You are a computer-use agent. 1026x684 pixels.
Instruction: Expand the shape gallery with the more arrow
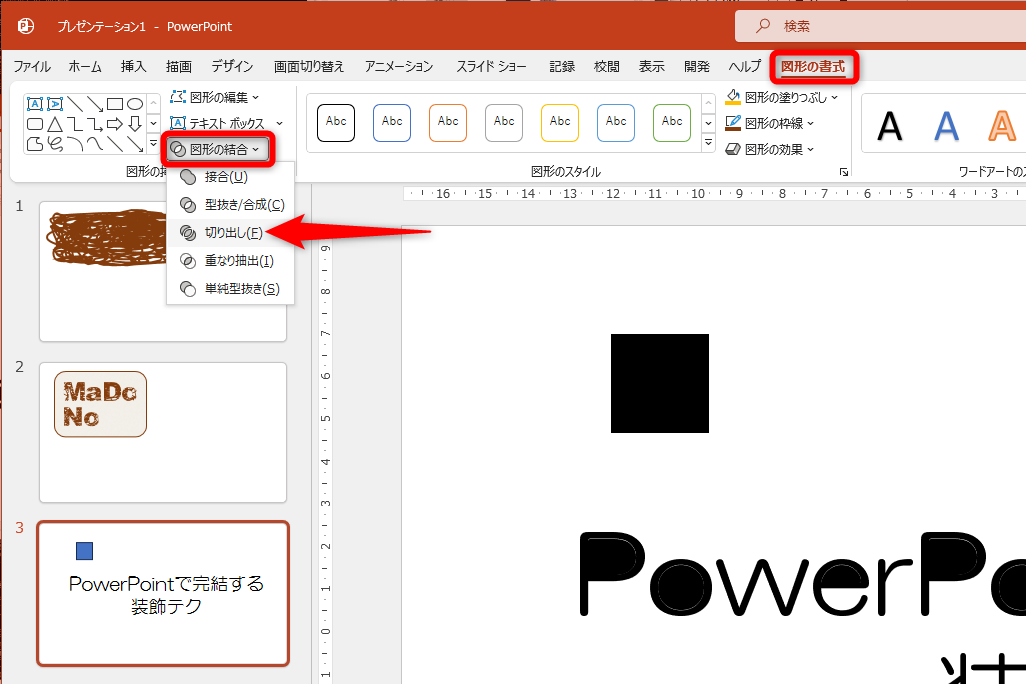coord(153,143)
